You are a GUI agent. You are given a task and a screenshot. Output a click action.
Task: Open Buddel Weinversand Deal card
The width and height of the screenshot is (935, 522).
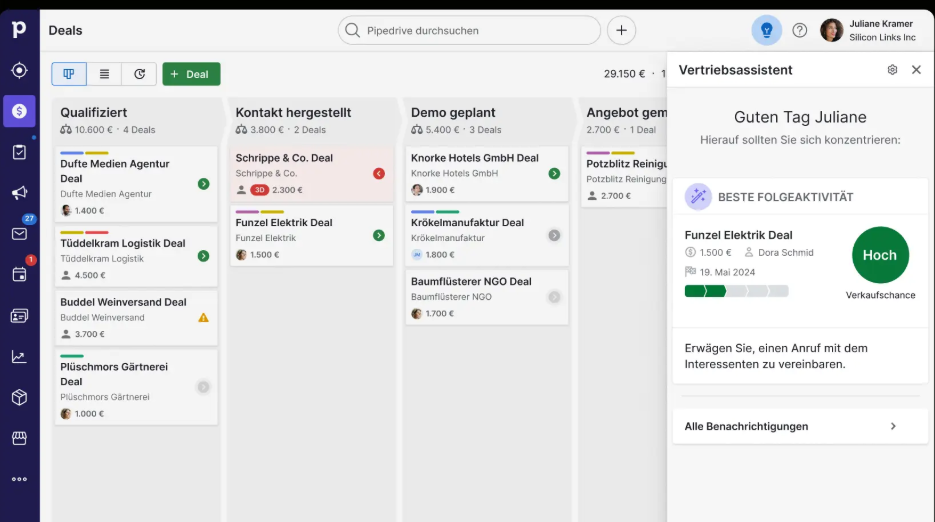pyautogui.click(x=136, y=318)
